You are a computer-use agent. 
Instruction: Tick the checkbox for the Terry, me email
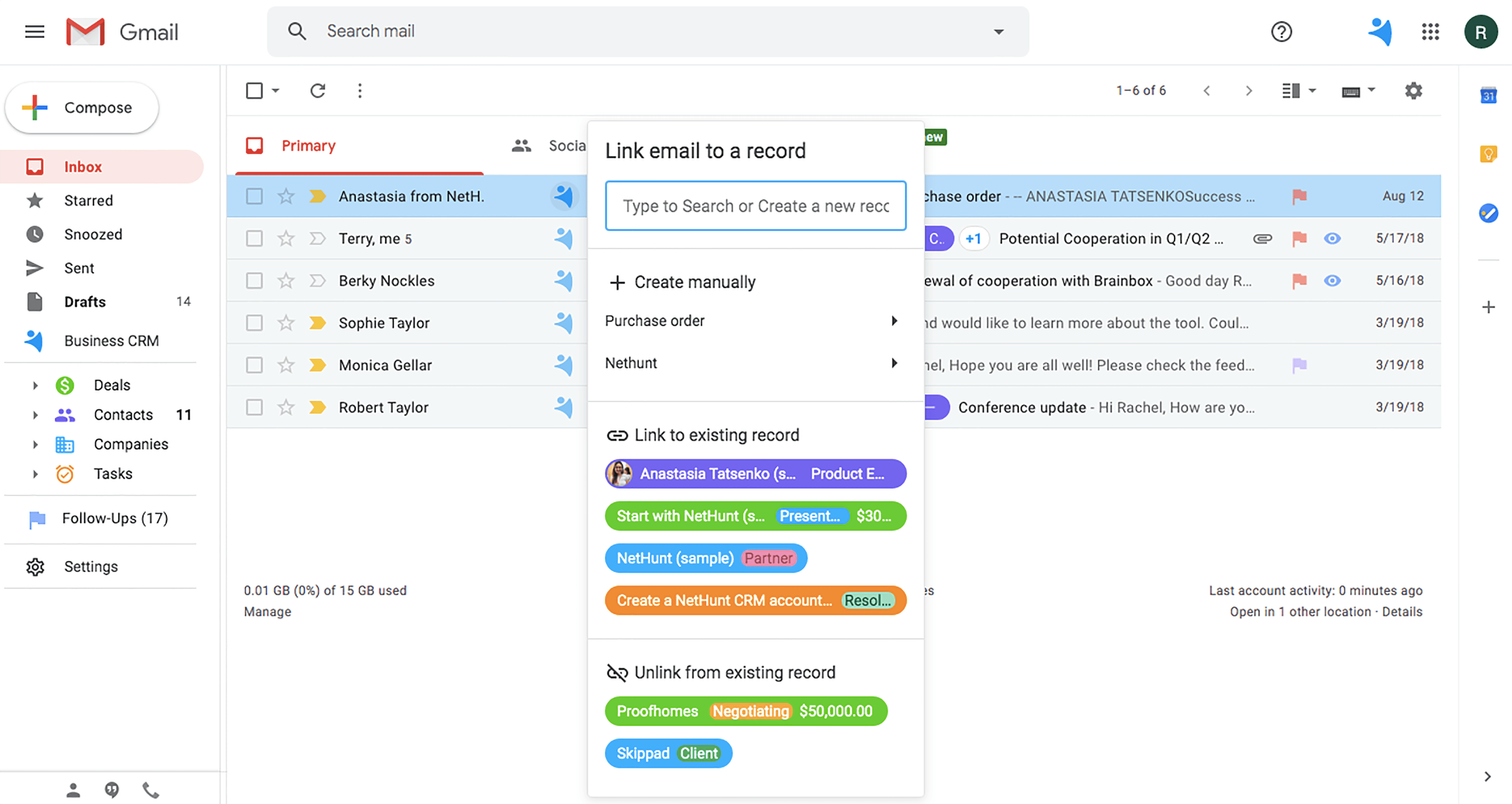point(254,238)
